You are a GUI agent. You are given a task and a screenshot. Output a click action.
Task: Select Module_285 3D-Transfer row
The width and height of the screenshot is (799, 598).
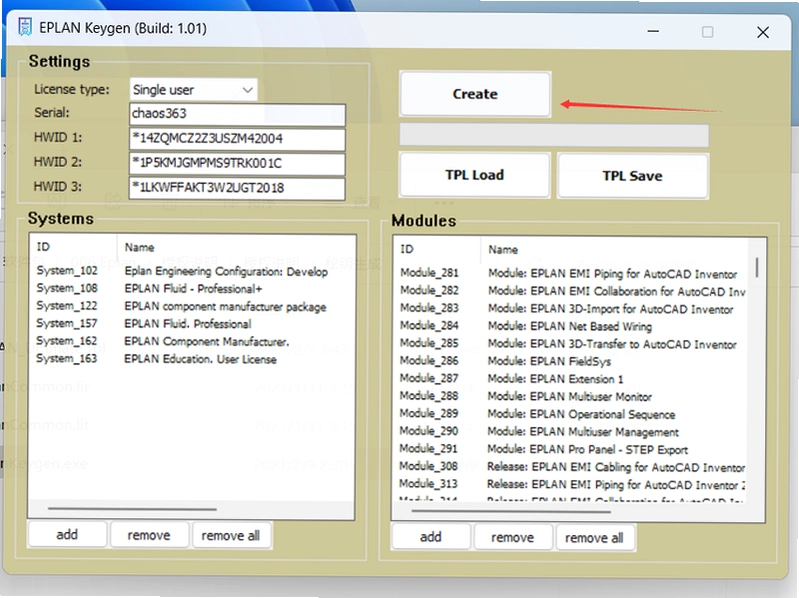[x=571, y=344]
